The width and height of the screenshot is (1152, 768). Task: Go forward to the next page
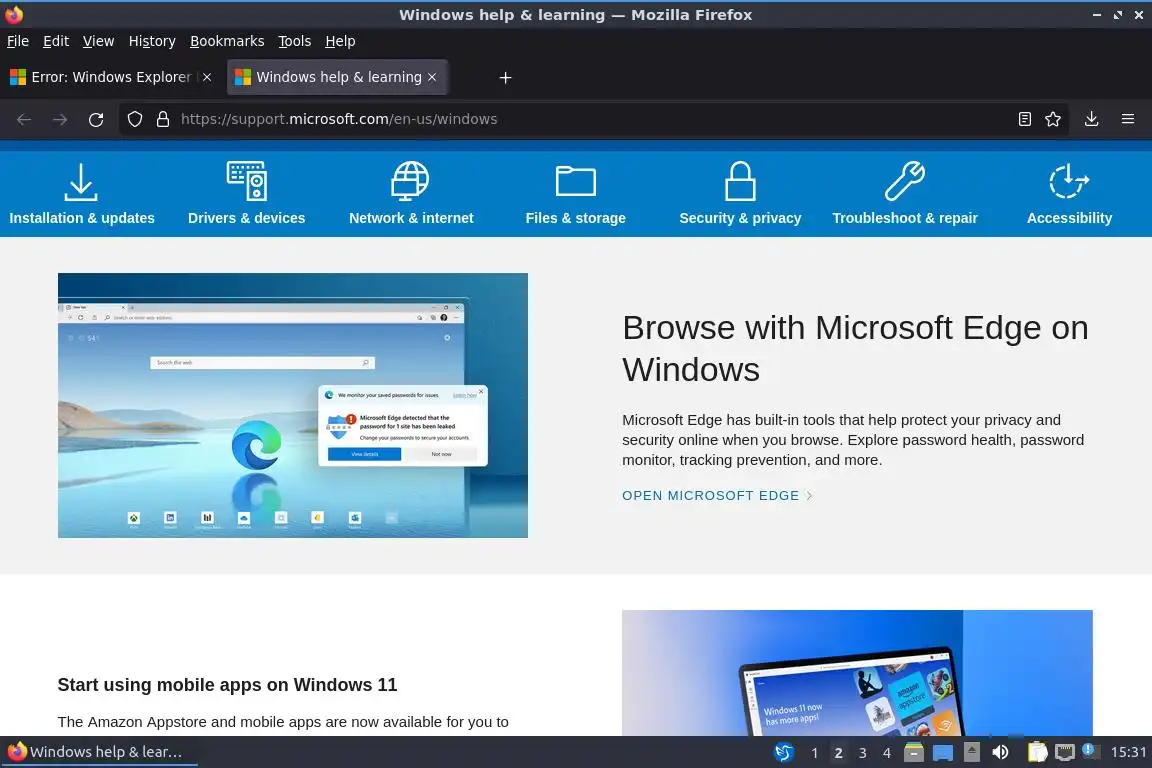(60, 119)
